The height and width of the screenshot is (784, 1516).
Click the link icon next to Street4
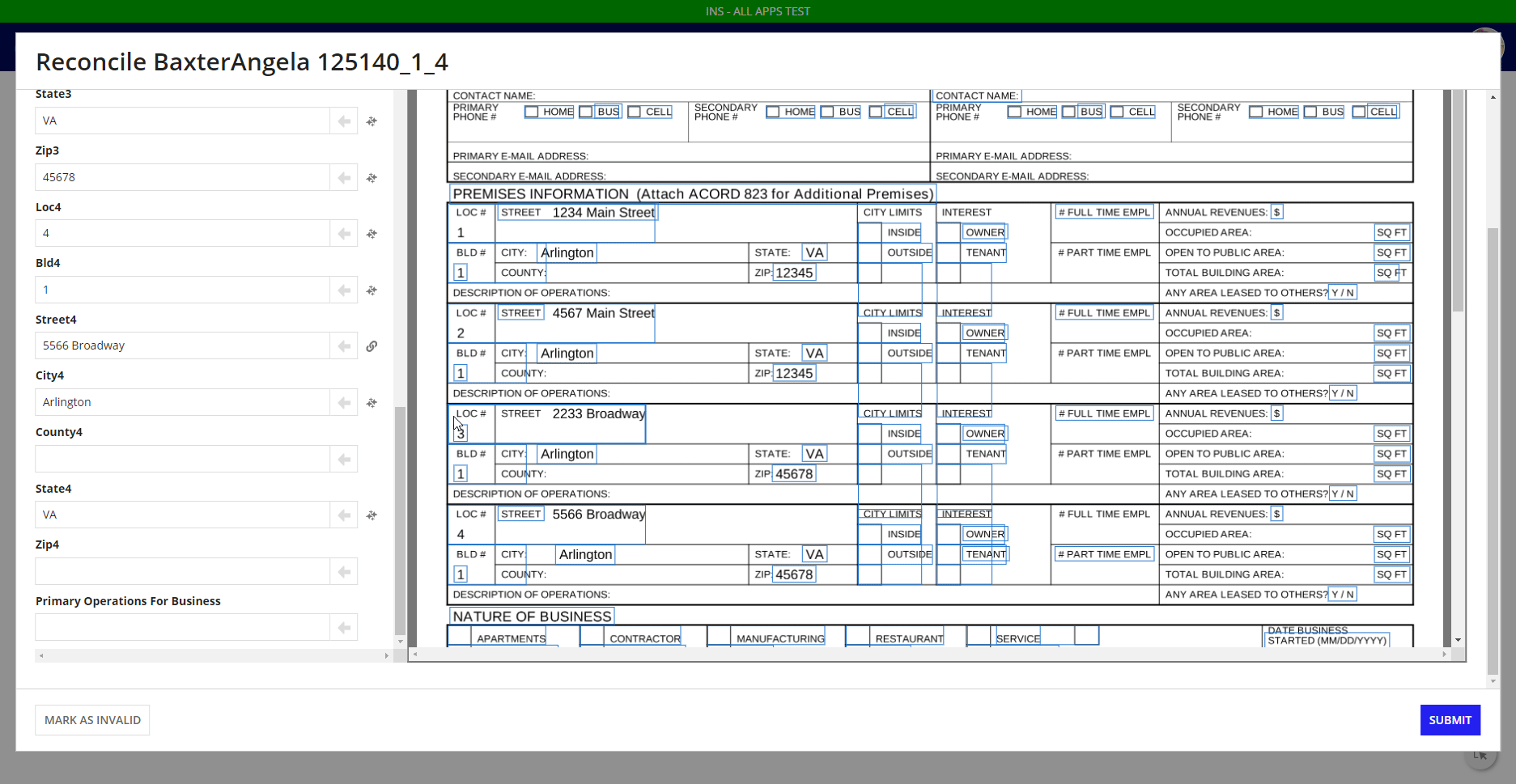(372, 346)
